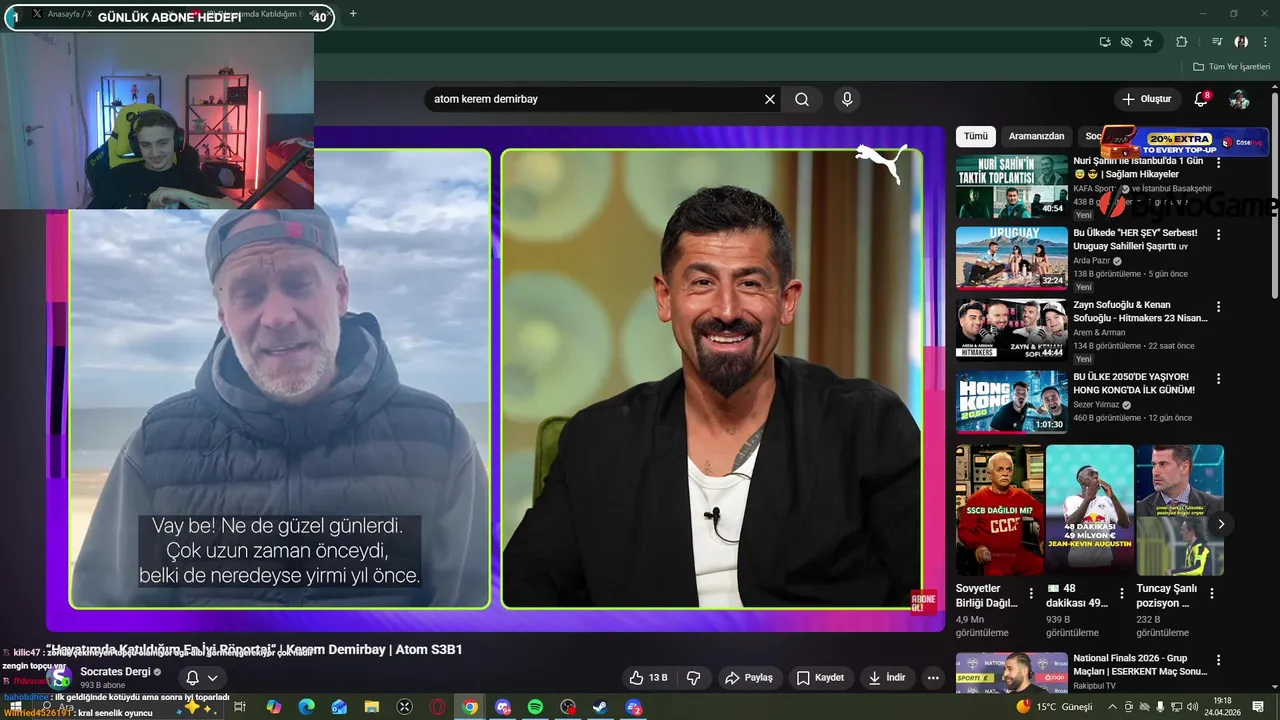This screenshot has height=720, width=1280.
Task: Open the Chrome profile avatar
Action: [1241, 42]
